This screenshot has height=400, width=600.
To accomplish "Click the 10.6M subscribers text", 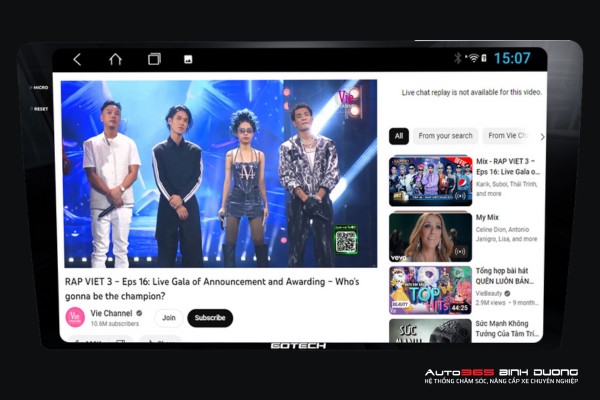I will pos(115,324).
